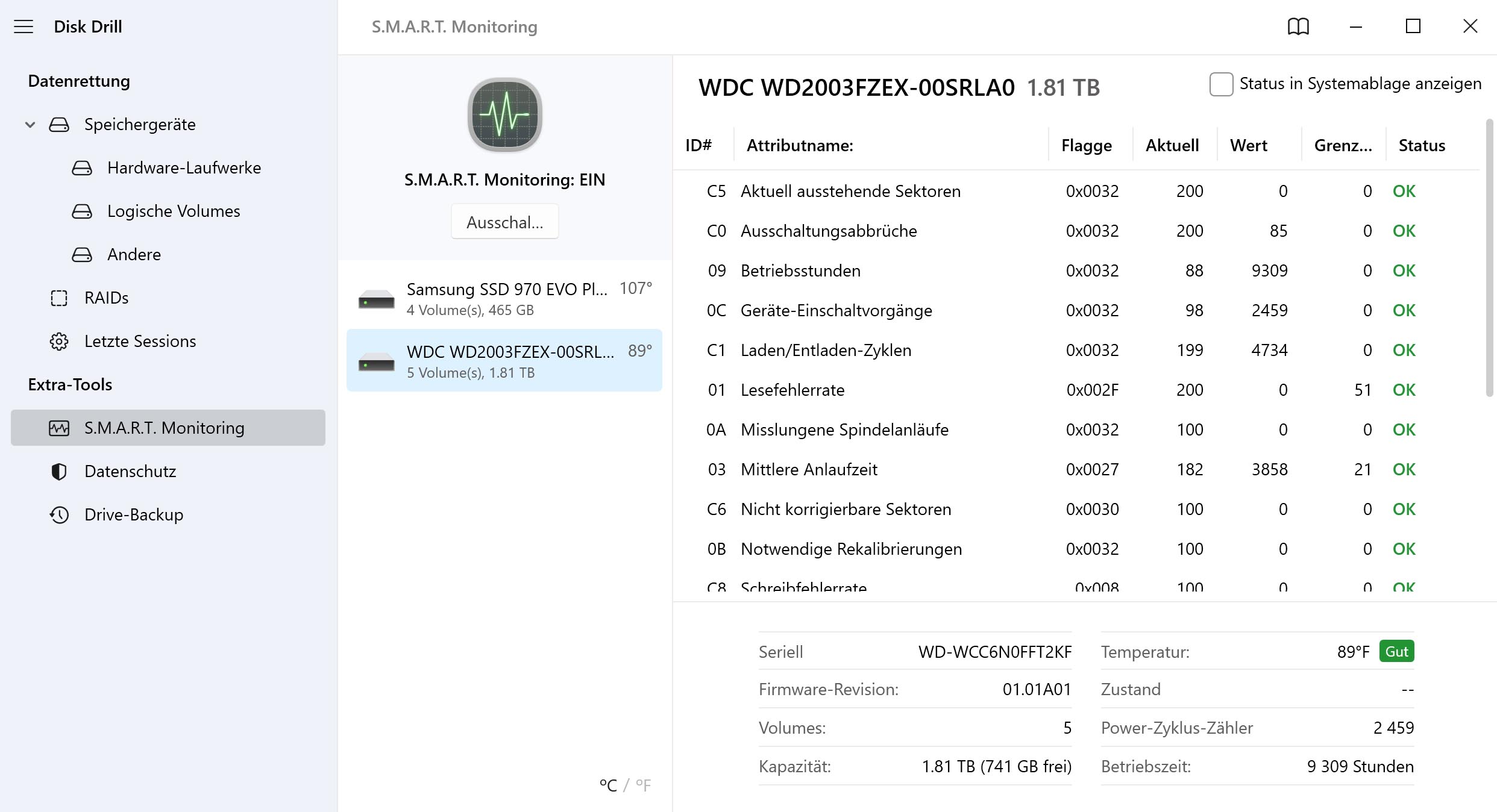Sort table by Grenz... column header
Viewport: 1497px width, 812px height.
[1343, 145]
